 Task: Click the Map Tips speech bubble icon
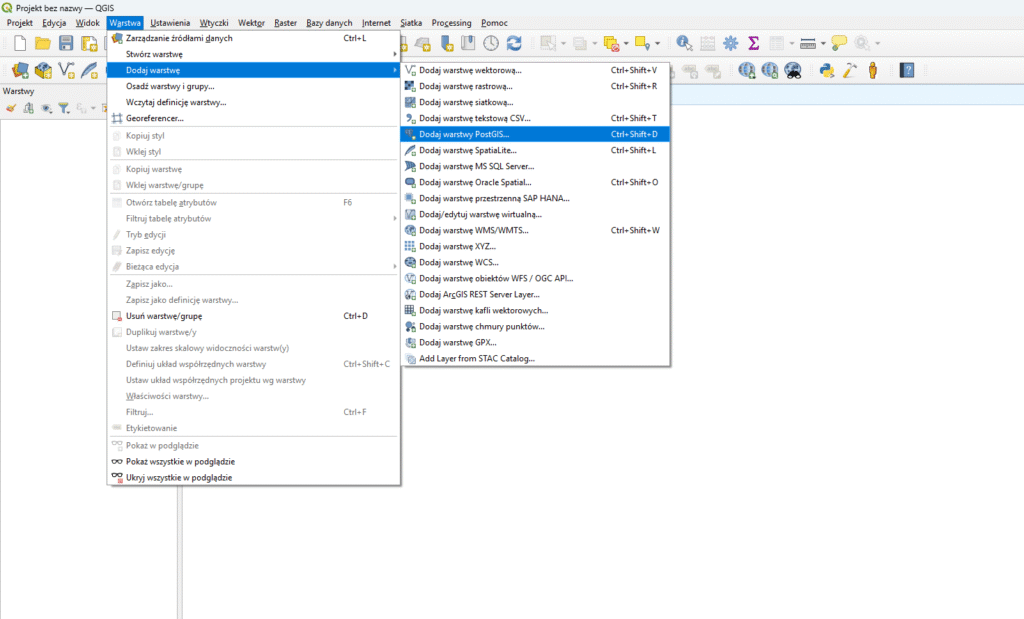click(x=839, y=43)
